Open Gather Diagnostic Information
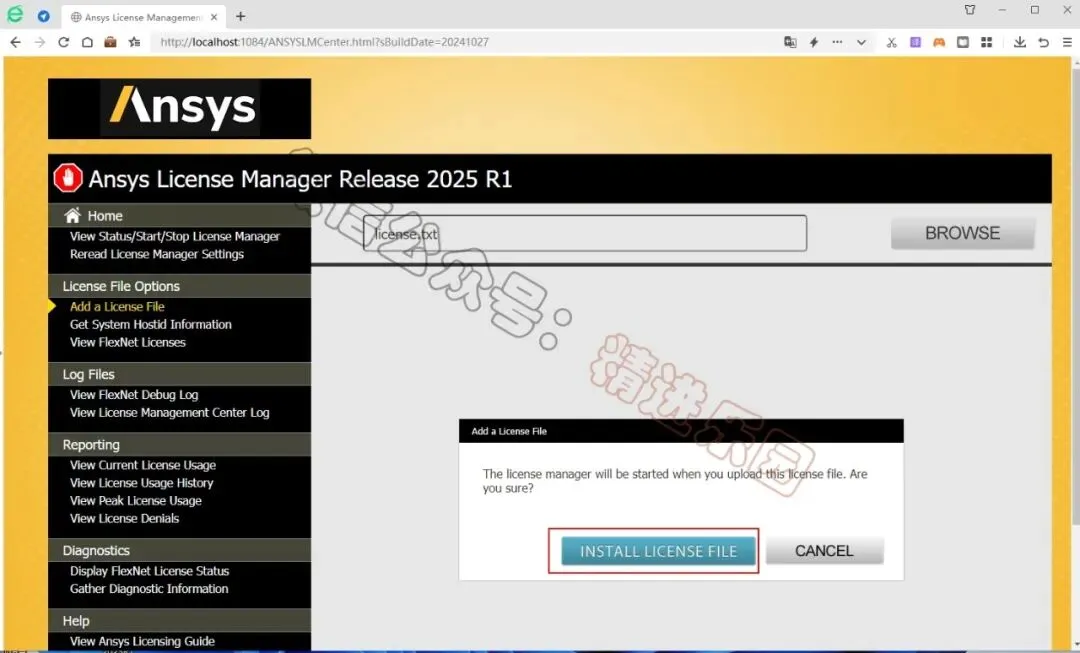This screenshot has height=653, width=1080. 149,589
